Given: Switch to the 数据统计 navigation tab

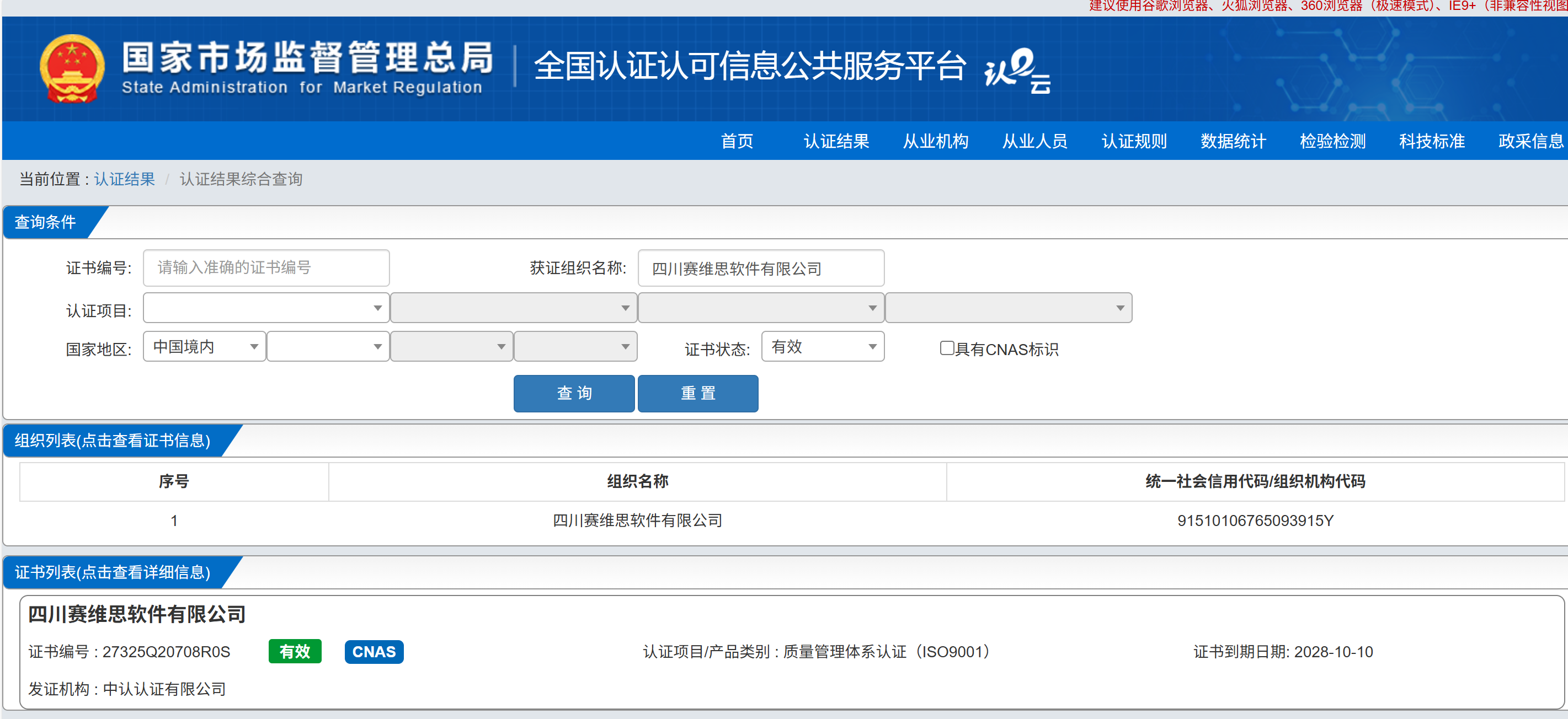Looking at the screenshot, I should [x=1233, y=141].
